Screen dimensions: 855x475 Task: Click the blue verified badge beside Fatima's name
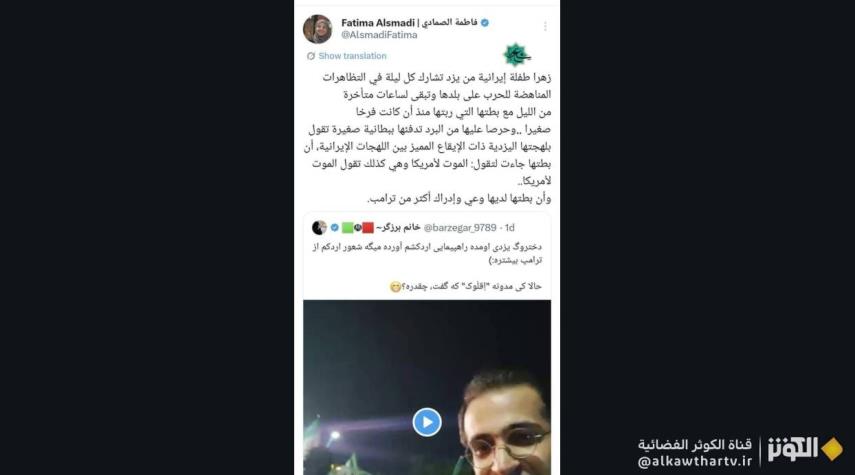(485, 22)
